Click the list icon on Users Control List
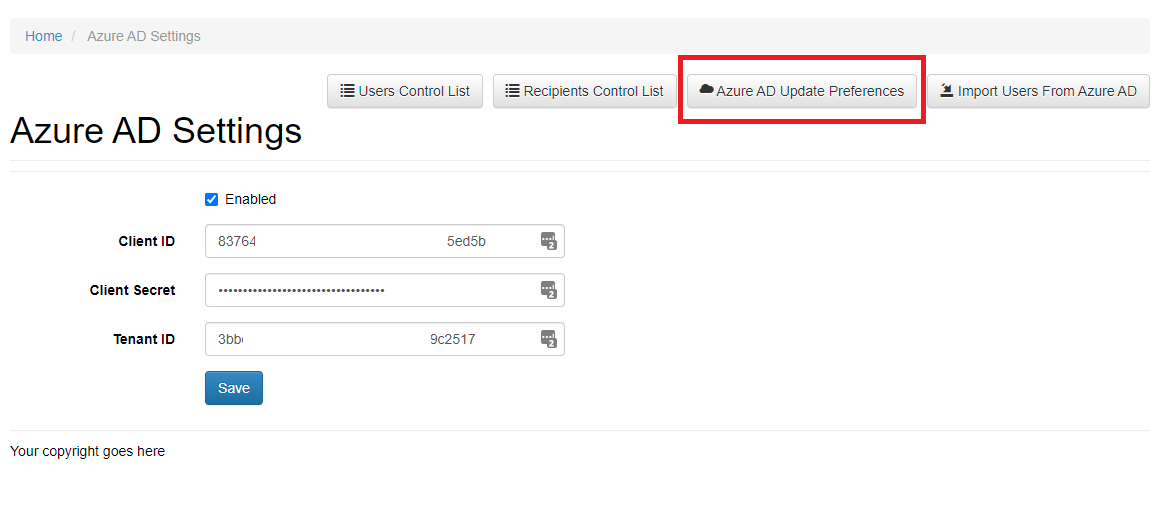Image resolution: width=1171 pixels, height=505 pixels. point(347,91)
